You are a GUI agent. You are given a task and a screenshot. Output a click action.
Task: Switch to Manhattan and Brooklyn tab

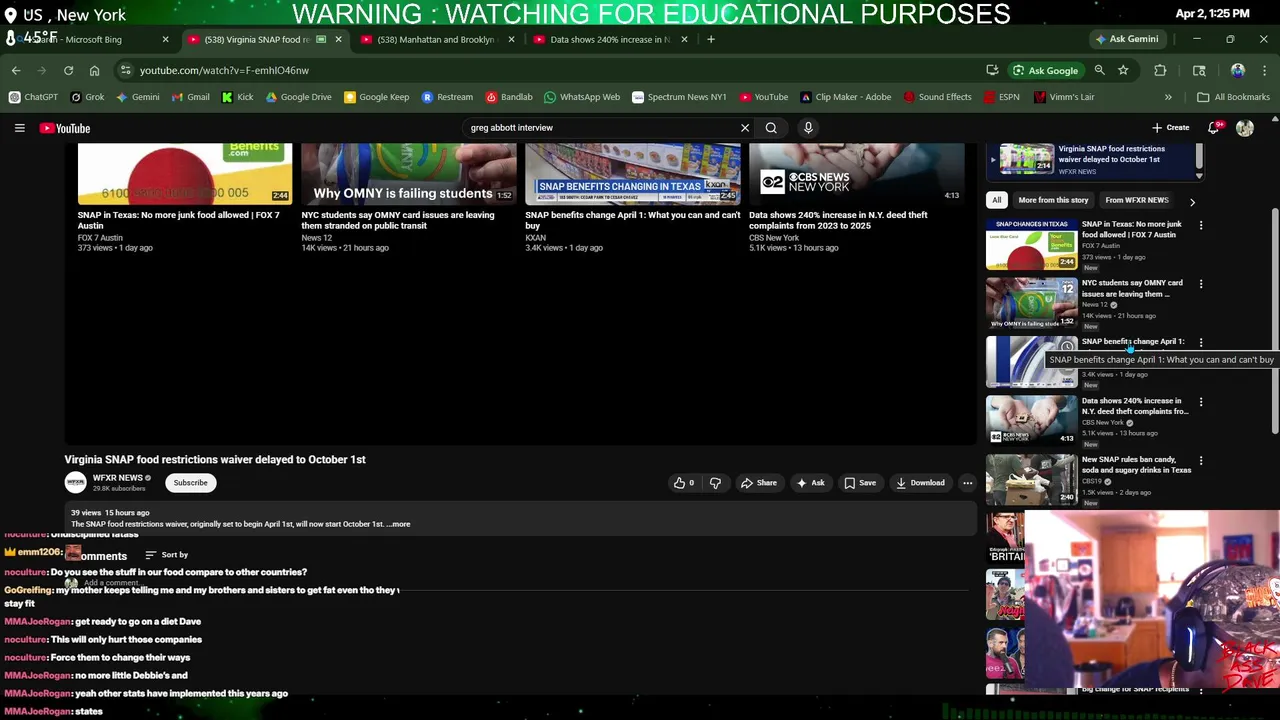click(x=435, y=39)
